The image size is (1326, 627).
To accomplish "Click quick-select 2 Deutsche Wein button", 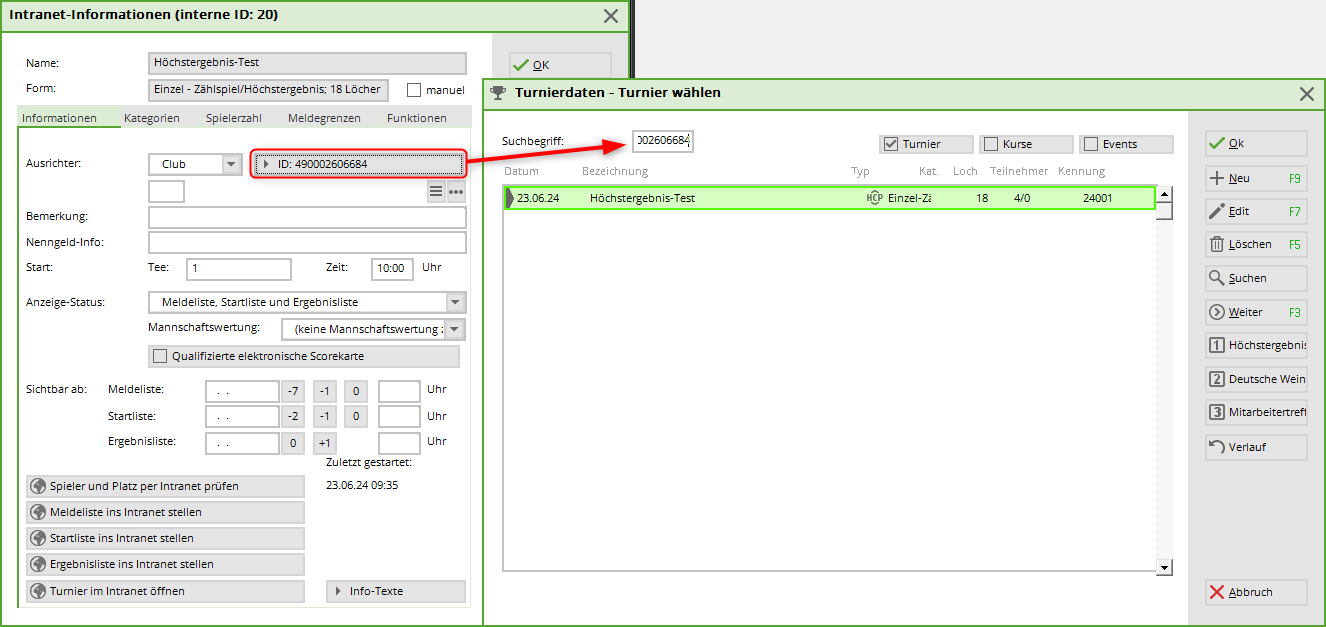I will (x=1256, y=379).
